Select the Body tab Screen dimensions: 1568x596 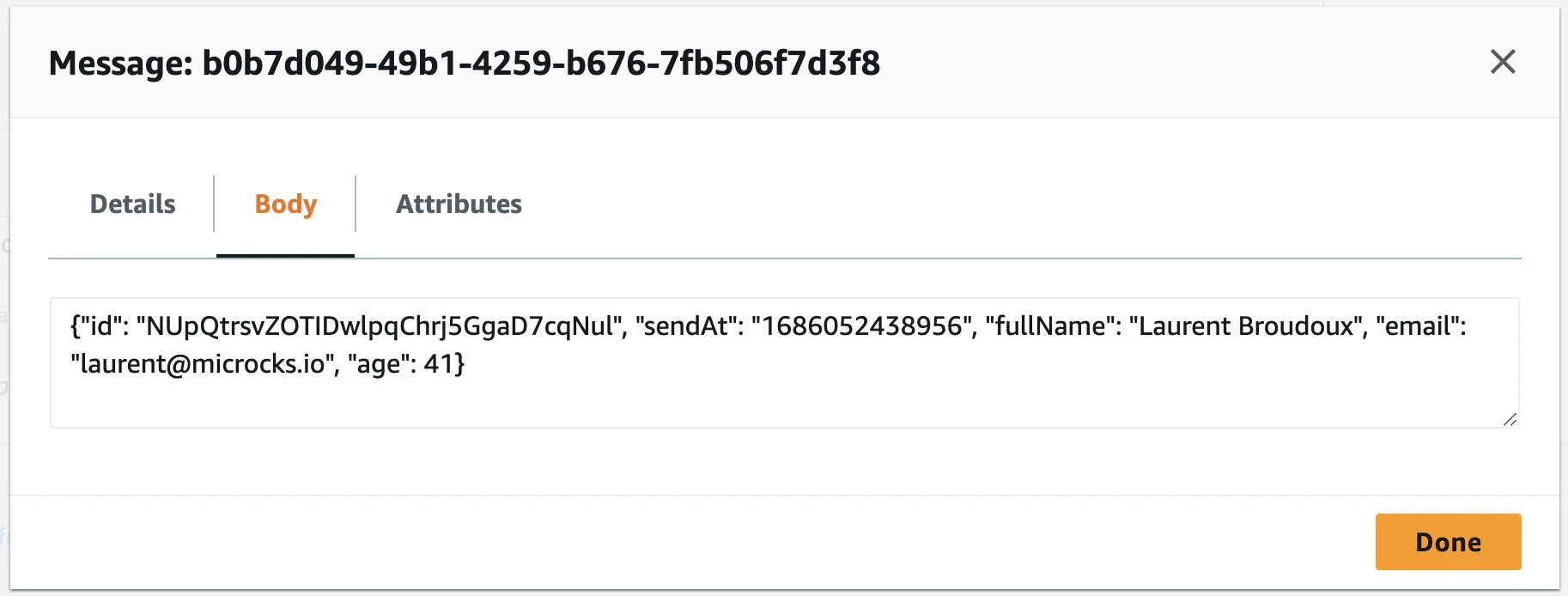(x=286, y=204)
